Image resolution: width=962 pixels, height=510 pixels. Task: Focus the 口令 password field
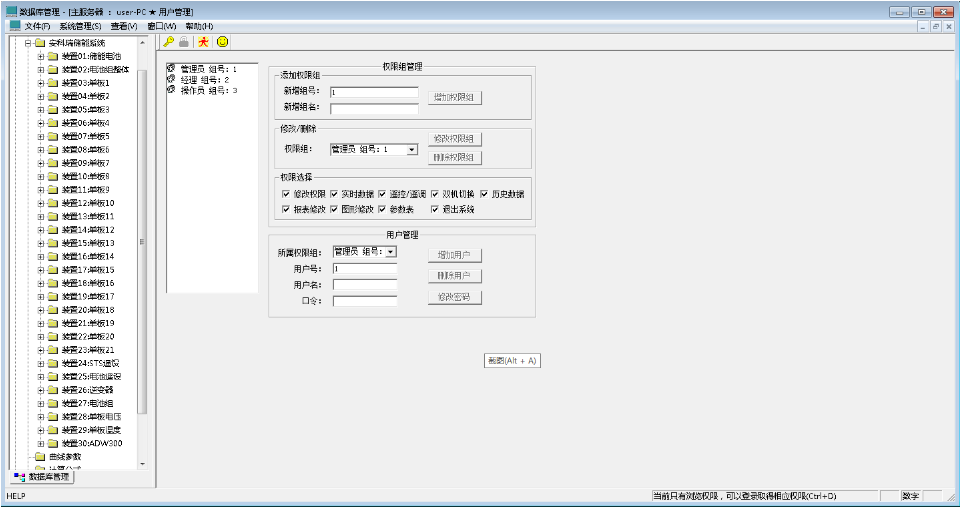(x=365, y=301)
